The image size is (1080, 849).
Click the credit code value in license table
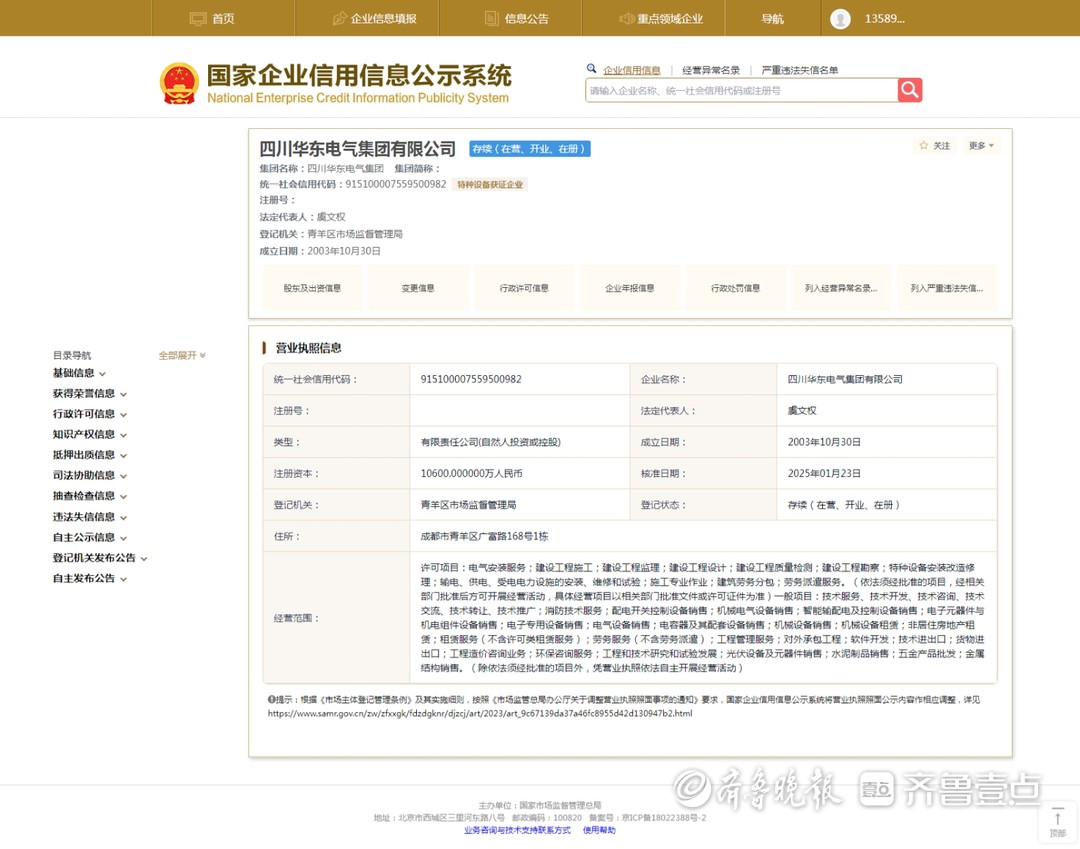[471, 379]
